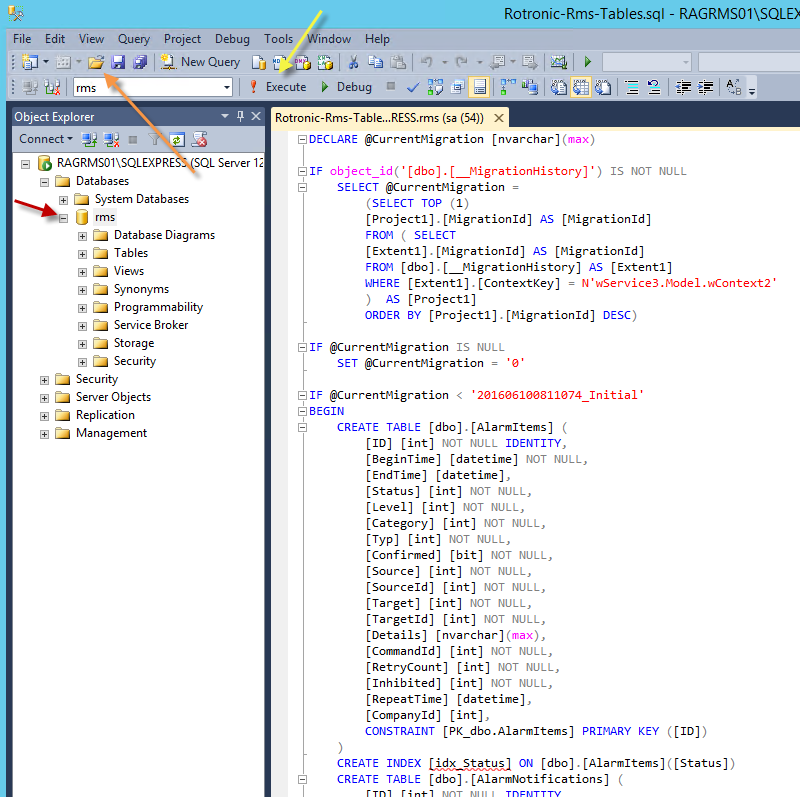Viewport: 800px width, 797px height.
Task: Click the Save All icon
Action: pyautogui.click(x=140, y=62)
